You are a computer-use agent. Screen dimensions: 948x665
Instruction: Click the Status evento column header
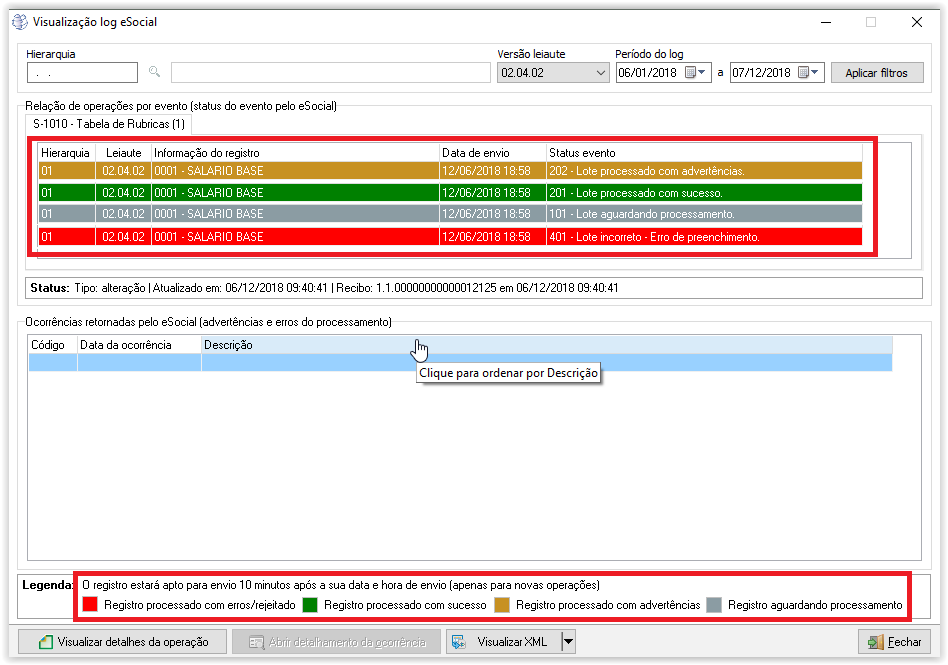pyautogui.click(x=700, y=152)
